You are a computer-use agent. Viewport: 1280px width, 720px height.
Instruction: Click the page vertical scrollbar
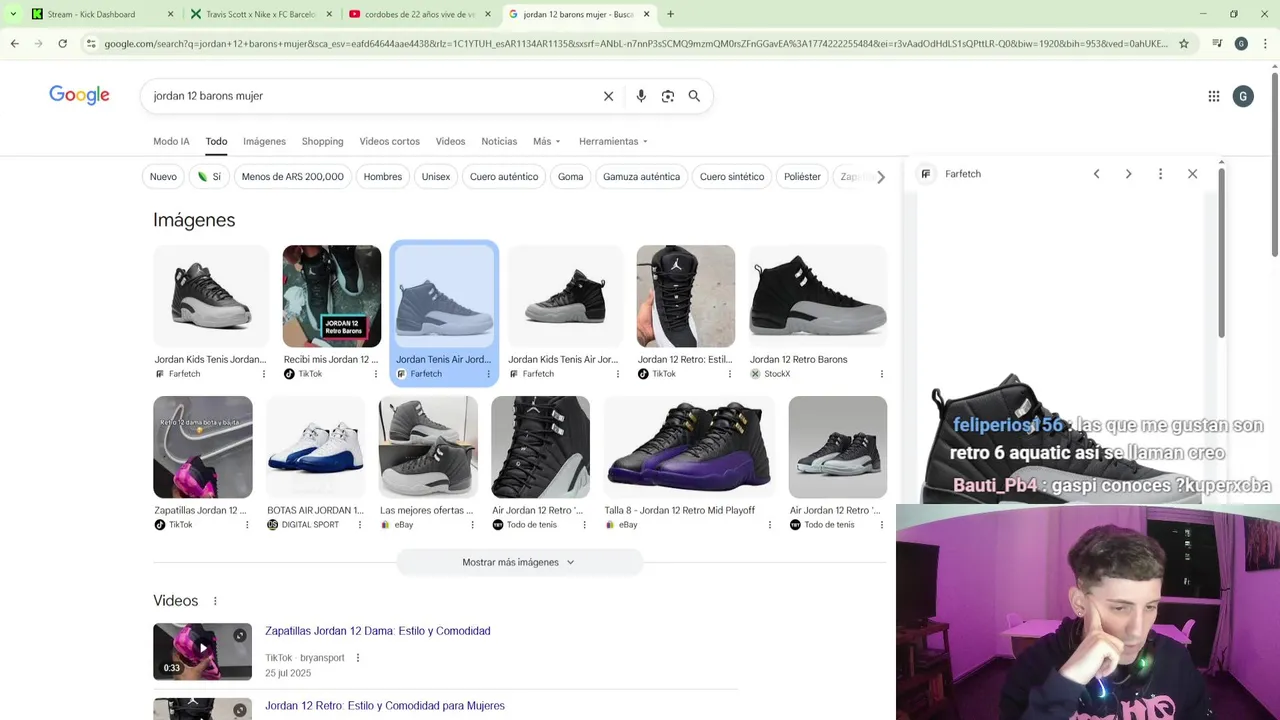(1274, 165)
